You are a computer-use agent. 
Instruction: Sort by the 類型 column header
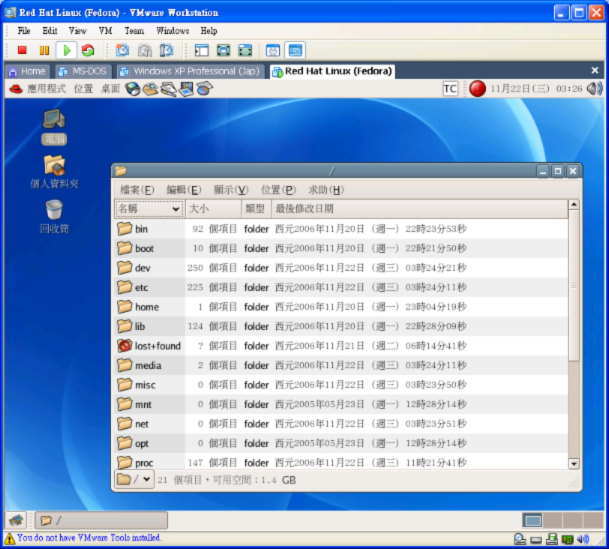pos(256,209)
